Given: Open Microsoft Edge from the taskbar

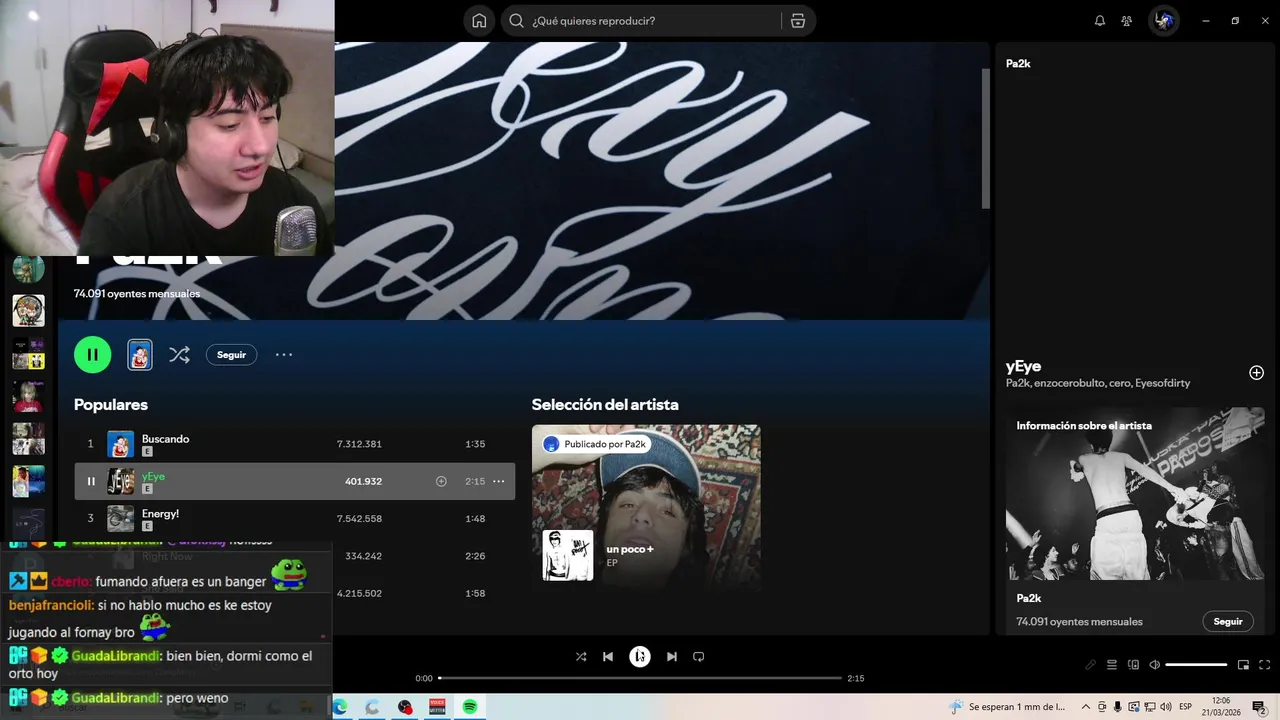Looking at the screenshot, I should 340,707.
